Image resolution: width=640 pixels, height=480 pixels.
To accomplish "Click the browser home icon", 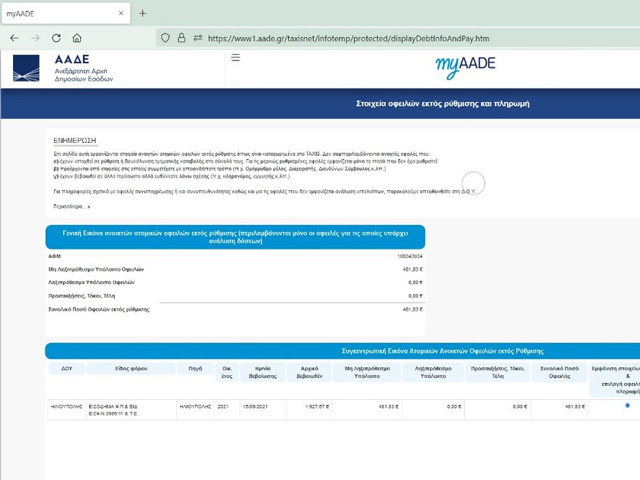I will pos(77,38).
